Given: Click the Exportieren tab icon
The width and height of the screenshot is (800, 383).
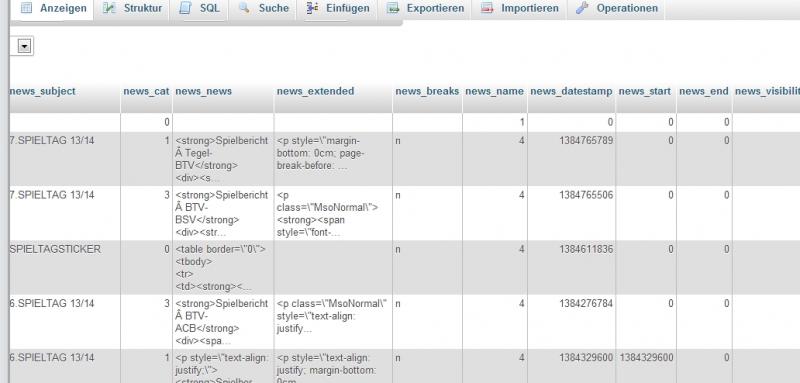Looking at the screenshot, I should point(392,8).
